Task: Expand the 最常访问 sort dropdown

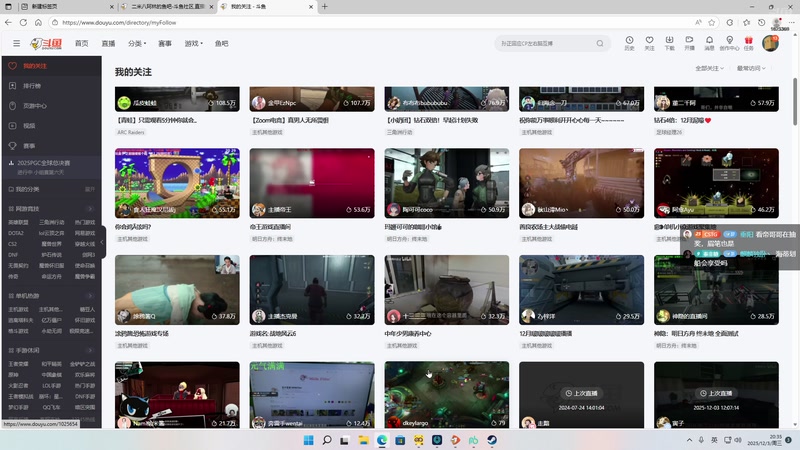Action: 751,68
